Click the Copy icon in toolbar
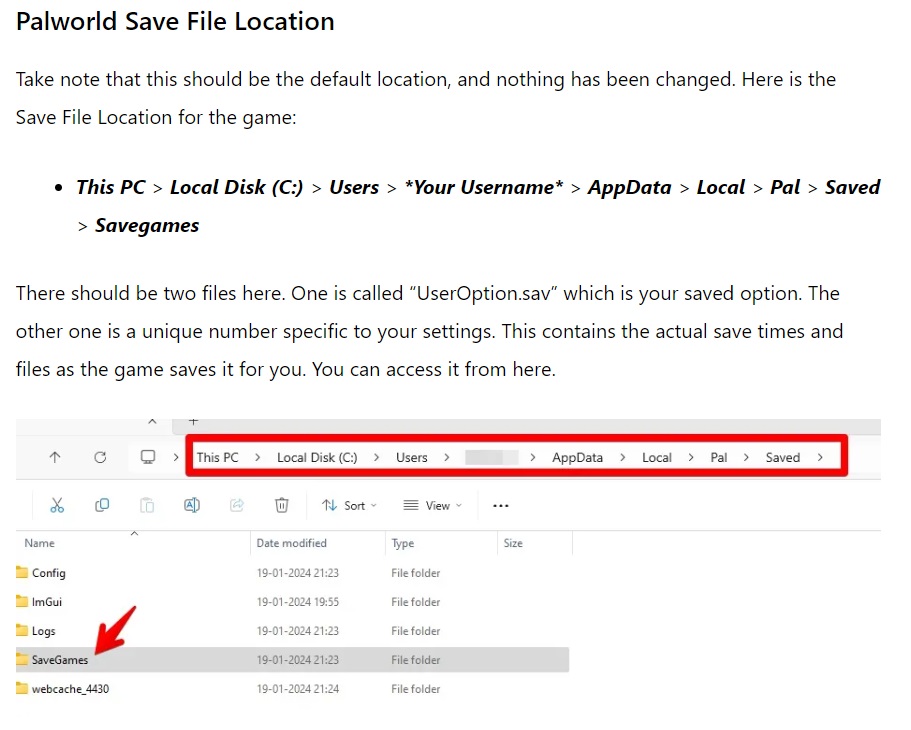The image size is (911, 730). [102, 505]
